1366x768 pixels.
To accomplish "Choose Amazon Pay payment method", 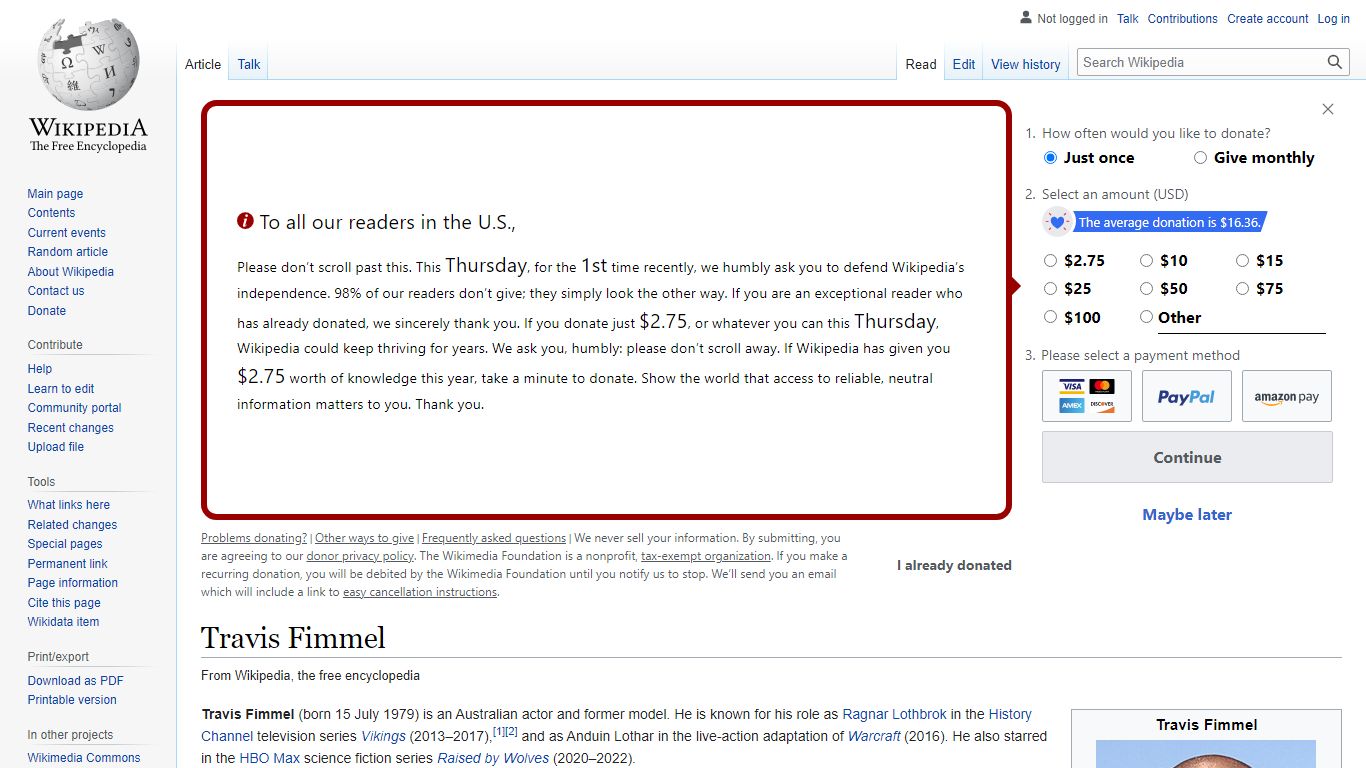I will [1287, 396].
